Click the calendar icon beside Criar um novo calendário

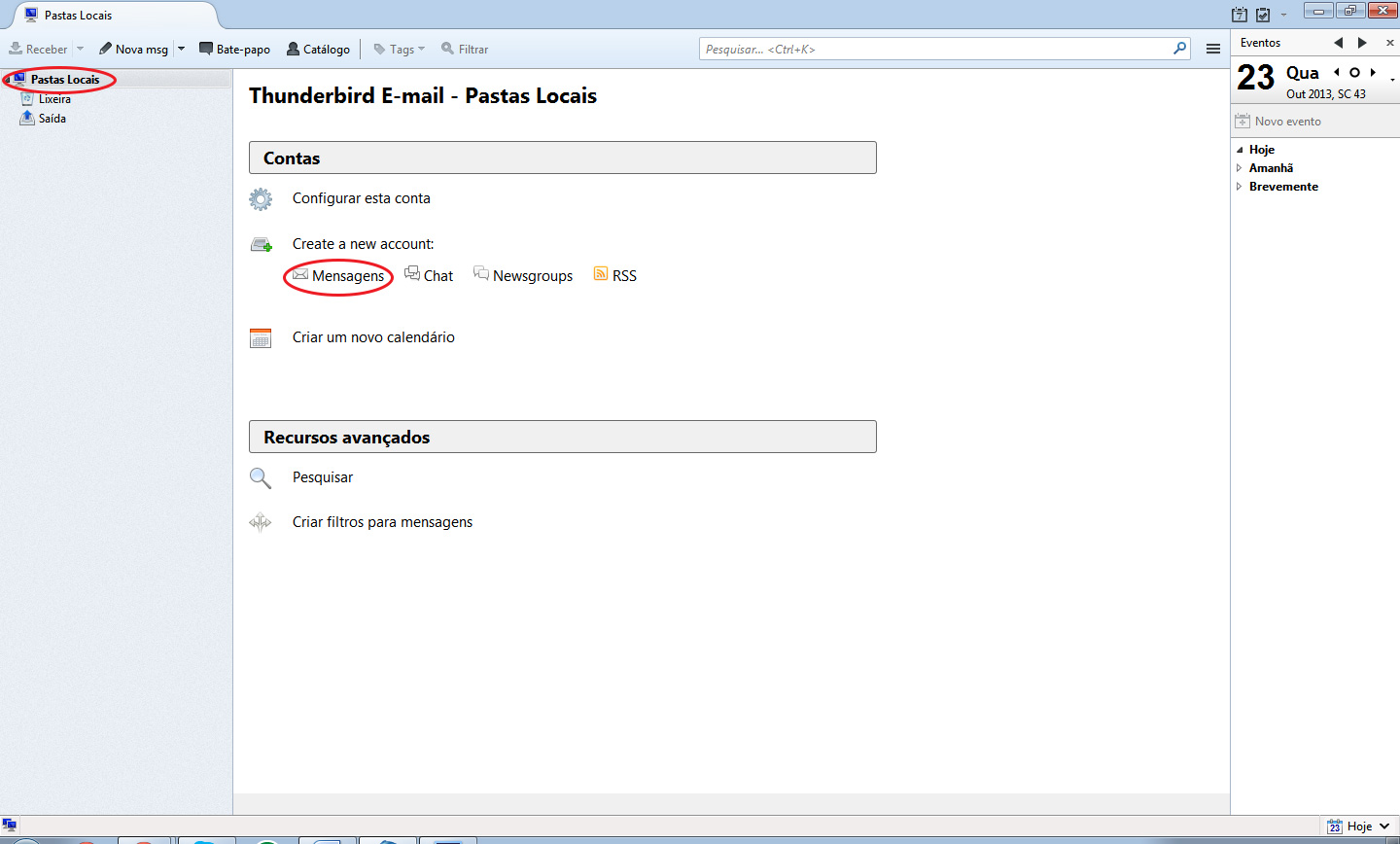coord(261,338)
